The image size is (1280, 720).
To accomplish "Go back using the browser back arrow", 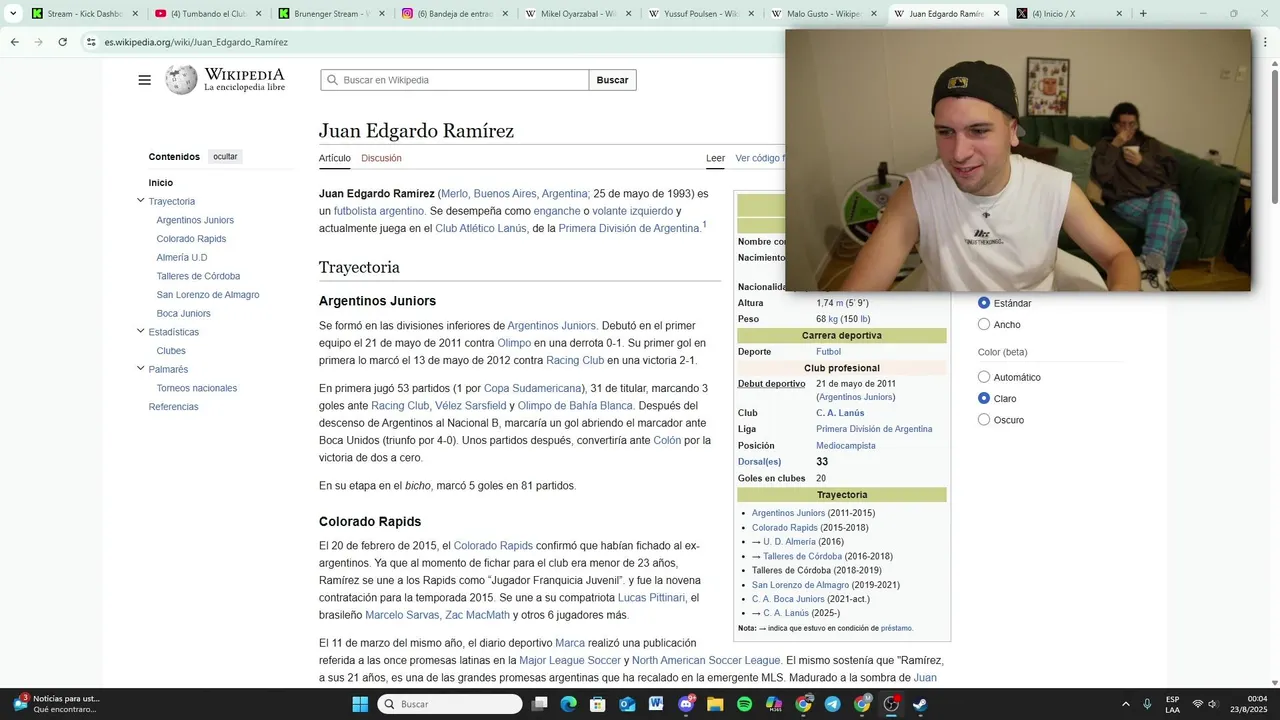I will coord(14,42).
